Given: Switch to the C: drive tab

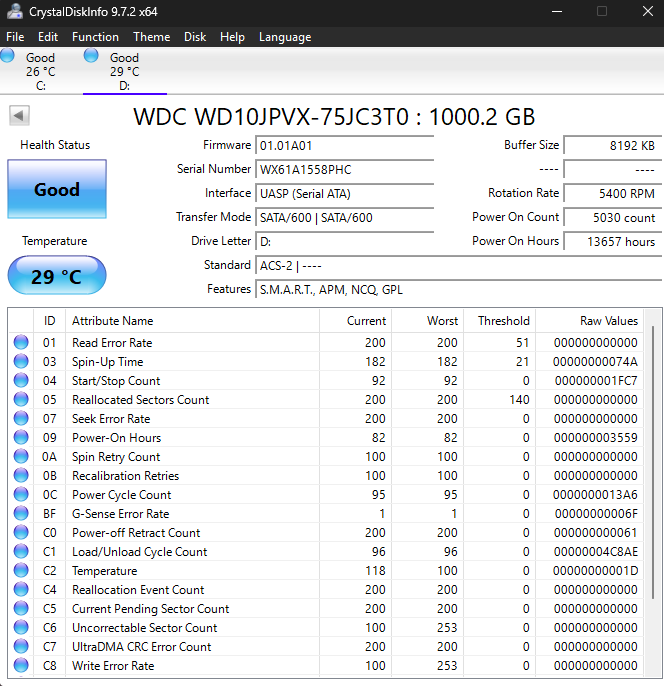Looking at the screenshot, I should (40, 71).
